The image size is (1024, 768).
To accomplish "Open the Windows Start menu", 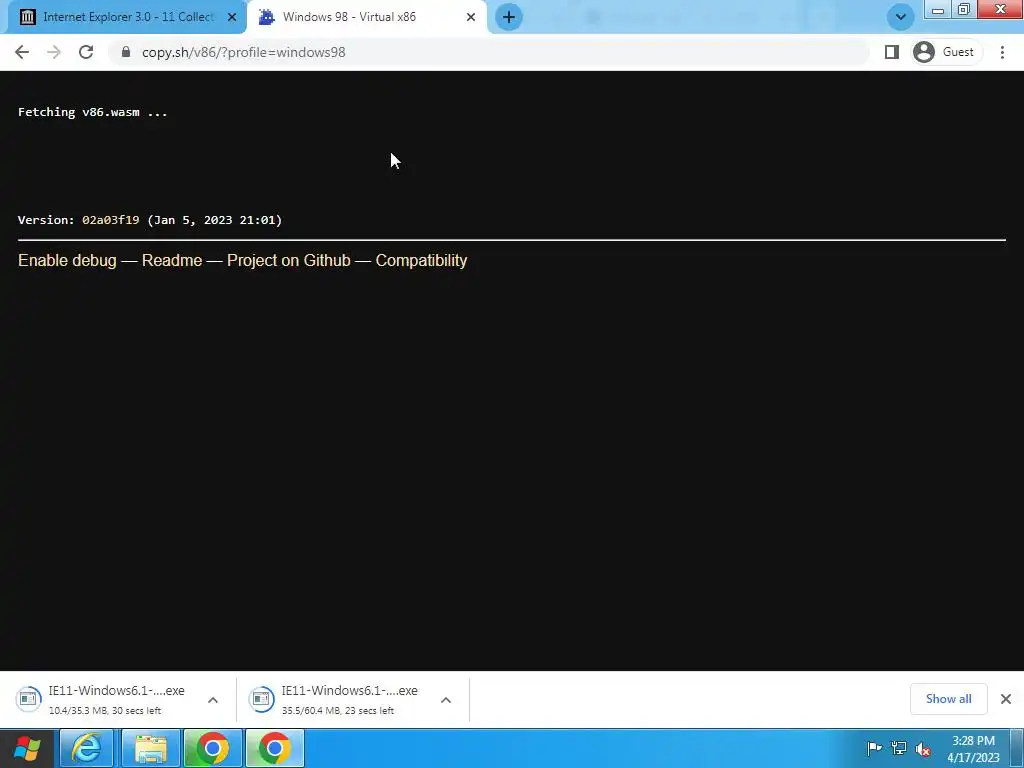I will 27,748.
